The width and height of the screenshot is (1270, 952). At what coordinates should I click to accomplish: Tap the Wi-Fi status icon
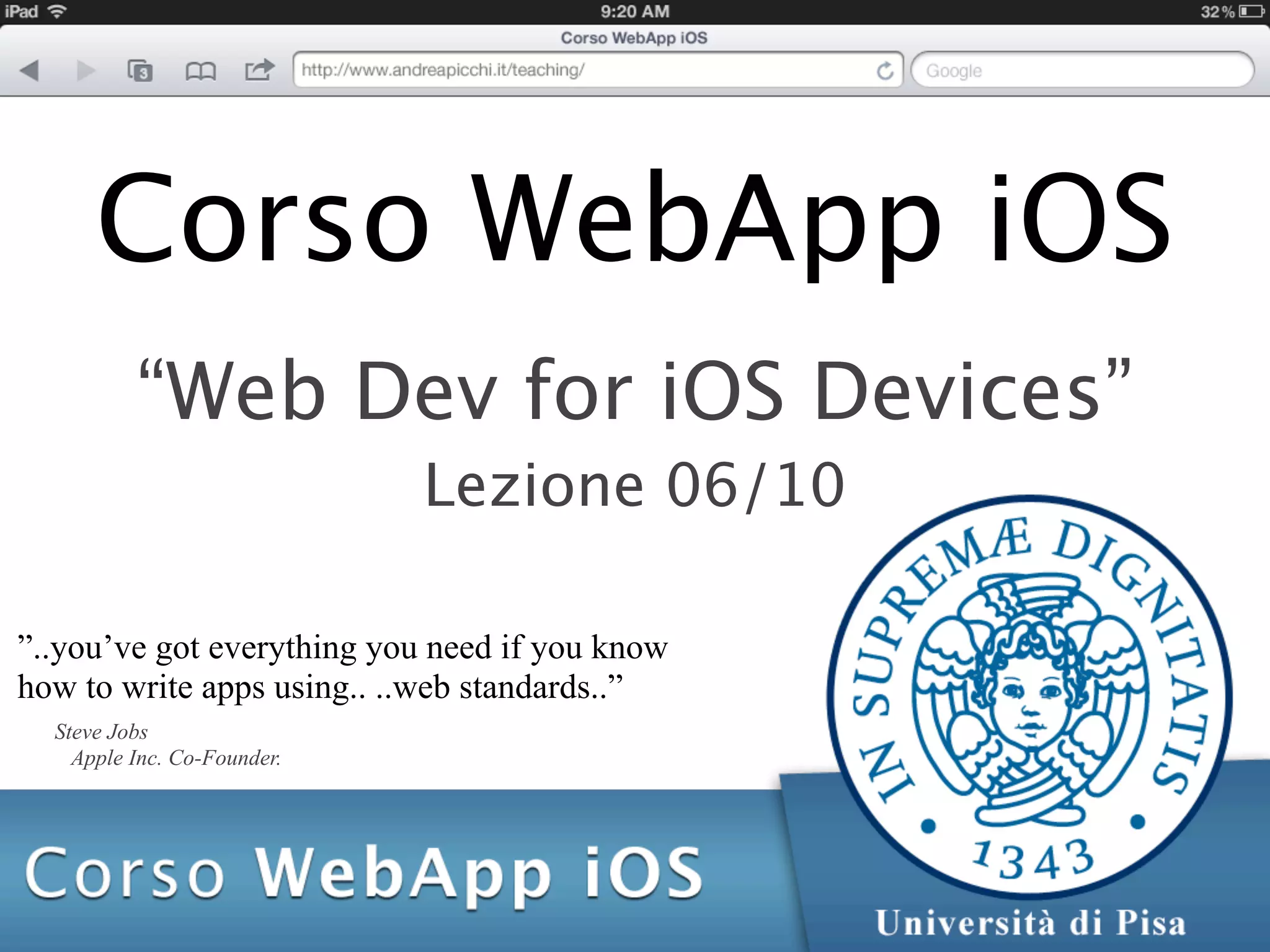click(57, 11)
